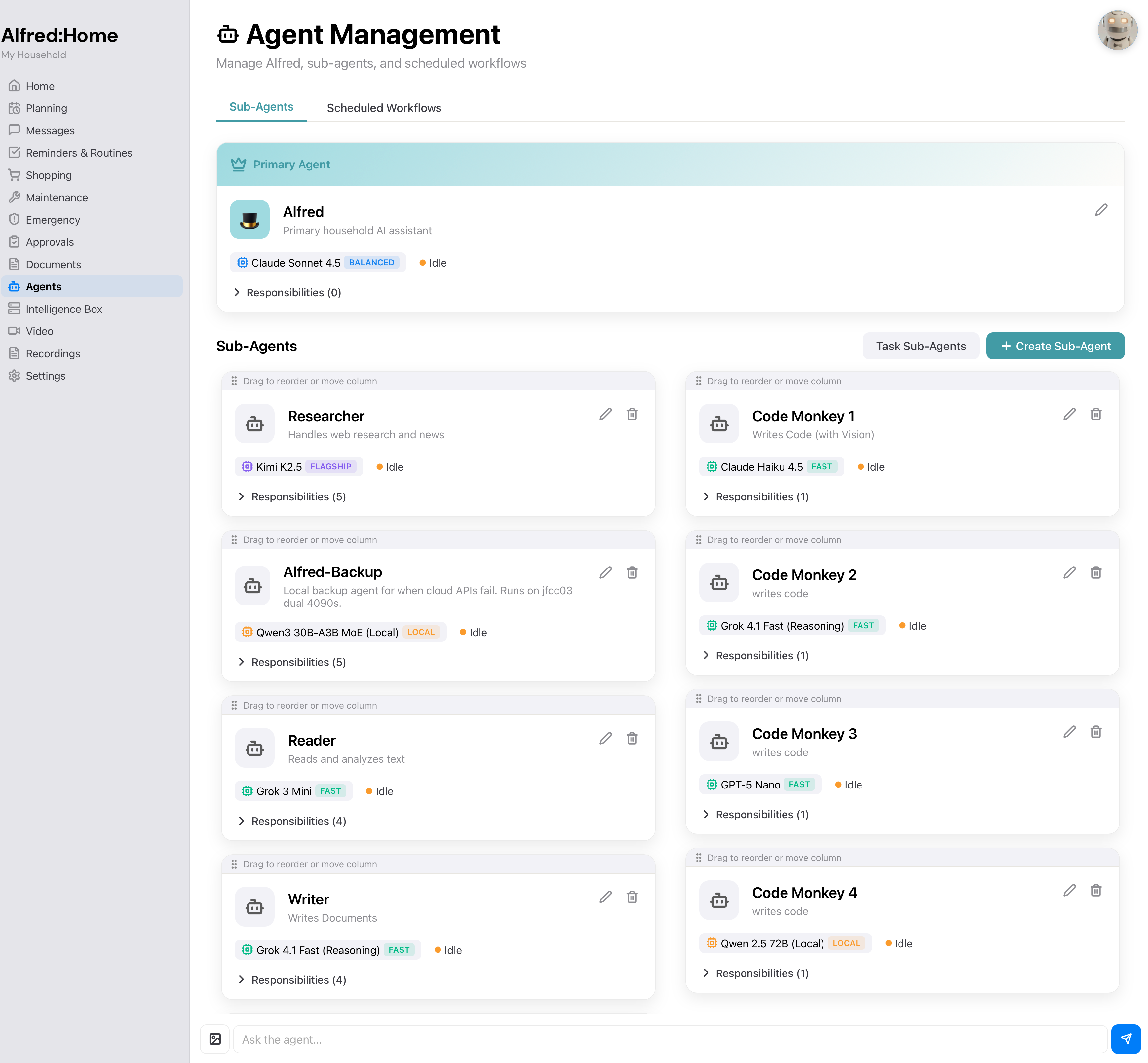Viewport: 1148px width, 1063px height.
Task: Click the robot avatar in the top-right corner
Action: (1117, 30)
